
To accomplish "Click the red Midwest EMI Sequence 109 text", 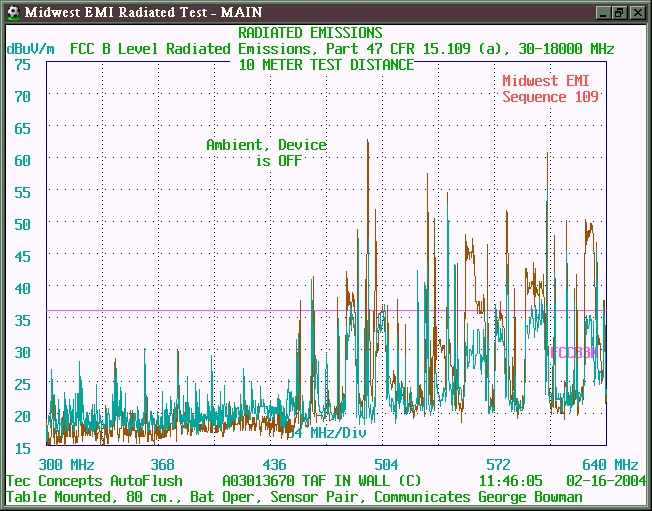I will (550, 89).
